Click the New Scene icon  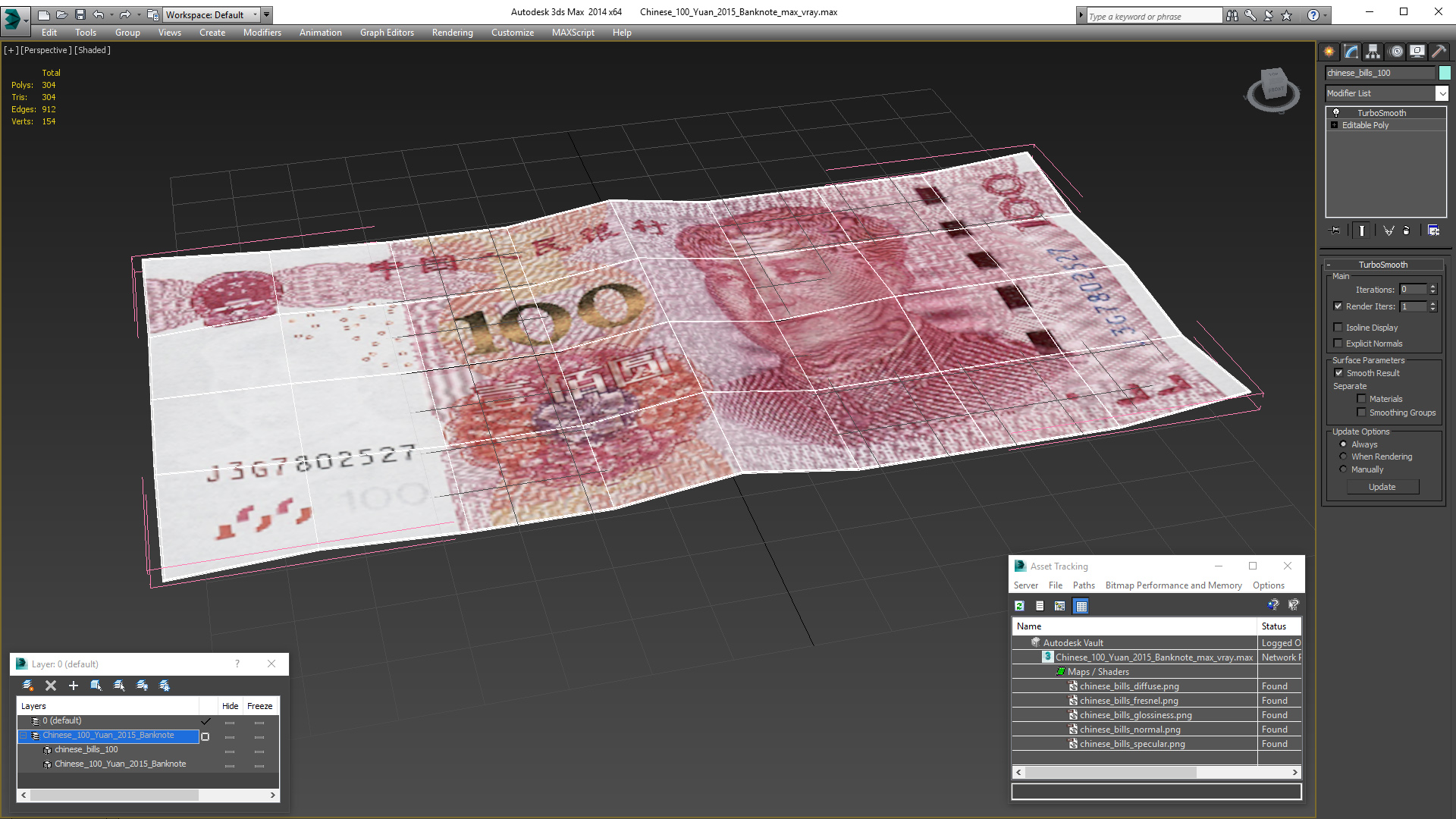click(x=43, y=14)
